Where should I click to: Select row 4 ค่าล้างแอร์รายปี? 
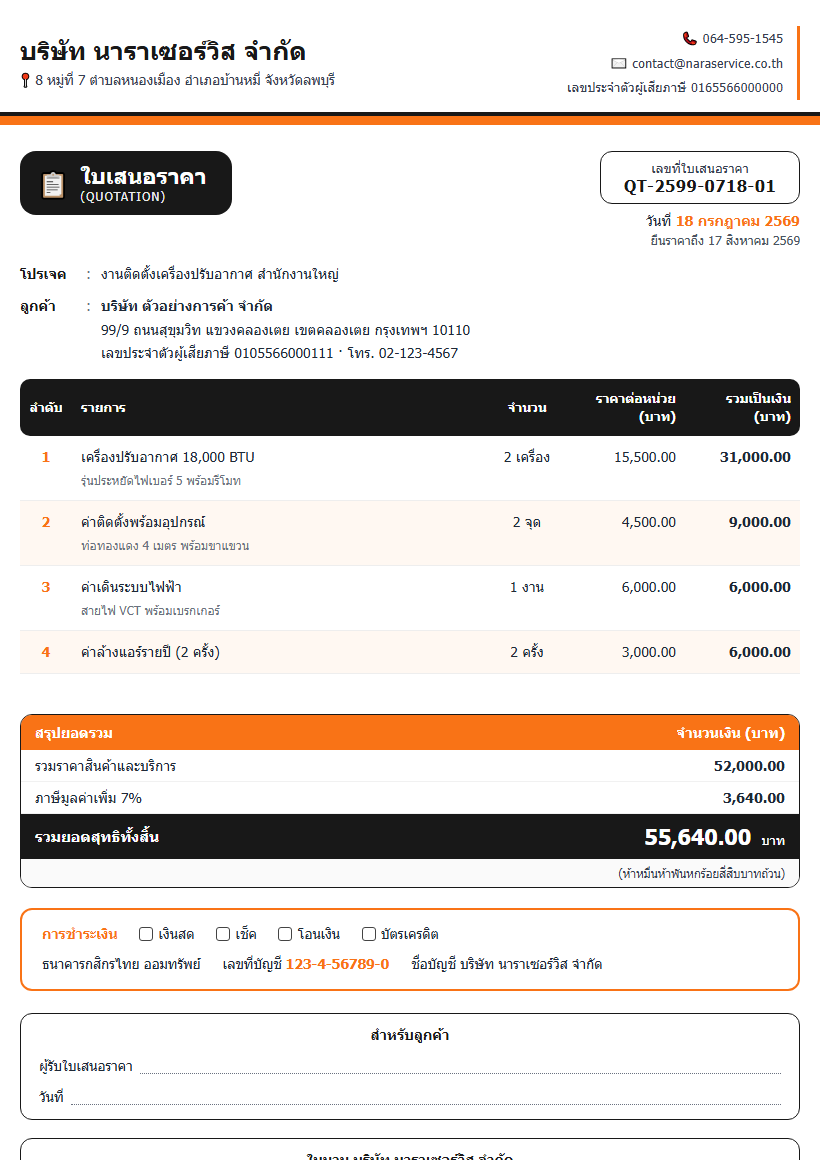(410, 652)
